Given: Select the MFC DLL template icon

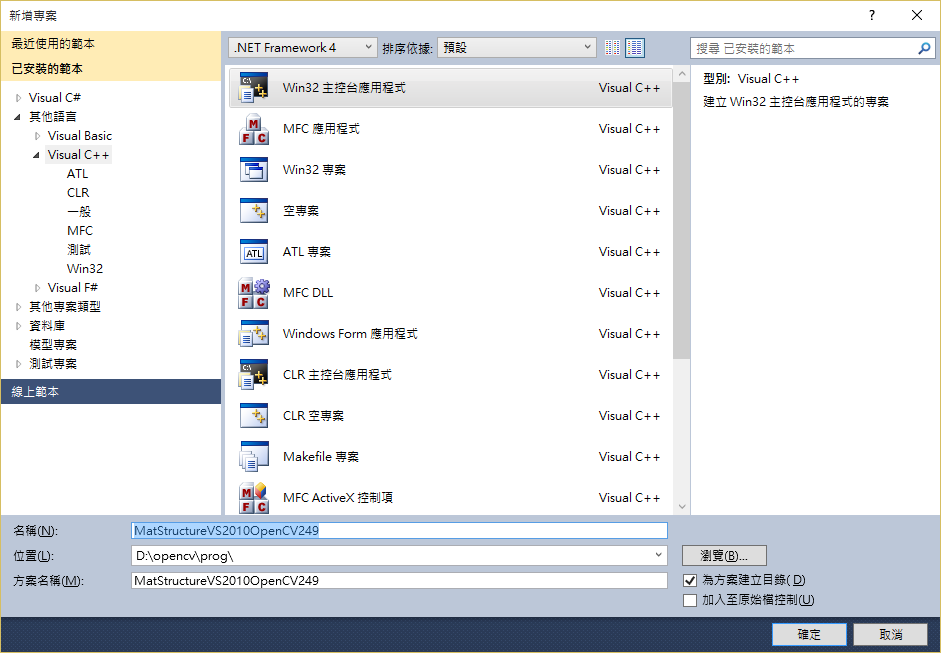Looking at the screenshot, I should 254,293.
